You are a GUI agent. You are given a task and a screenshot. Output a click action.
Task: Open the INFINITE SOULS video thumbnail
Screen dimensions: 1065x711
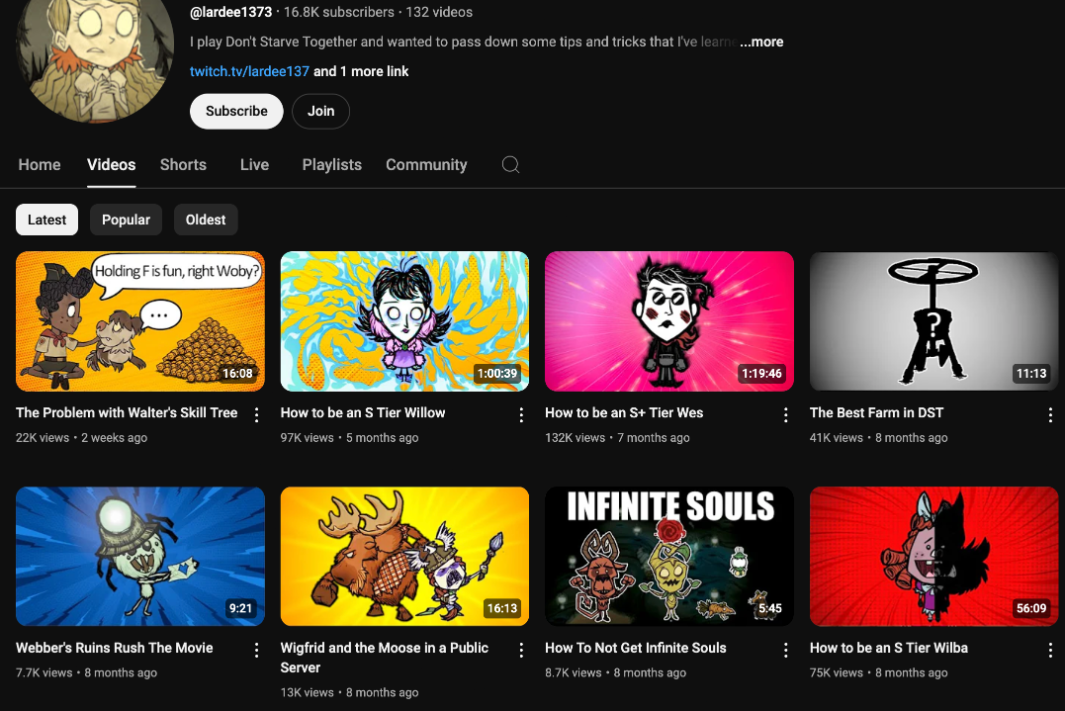pos(669,556)
